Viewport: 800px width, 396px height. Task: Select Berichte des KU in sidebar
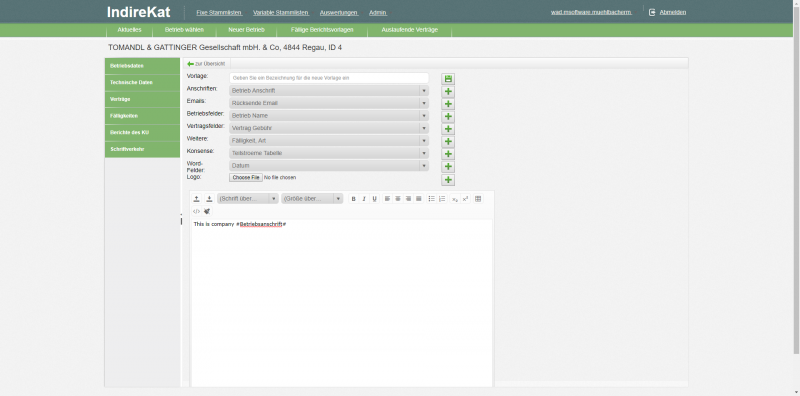(142, 133)
